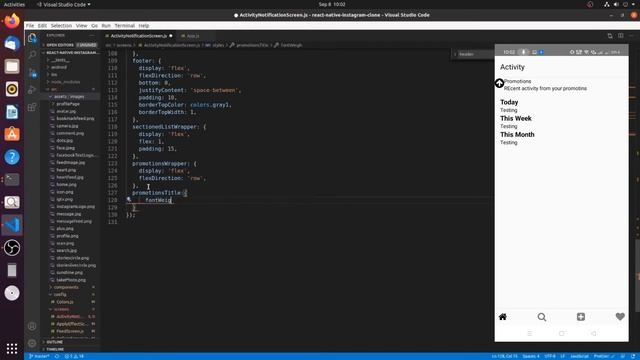Open the Accounts icon in activity bar
The height and width of the screenshot is (360, 640).
click(x=32, y=326)
